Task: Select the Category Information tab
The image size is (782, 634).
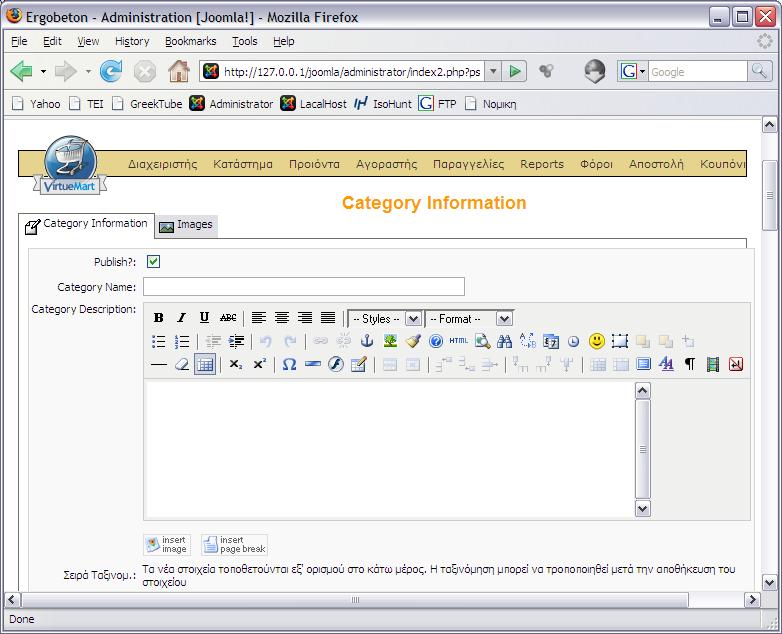Action: point(86,224)
